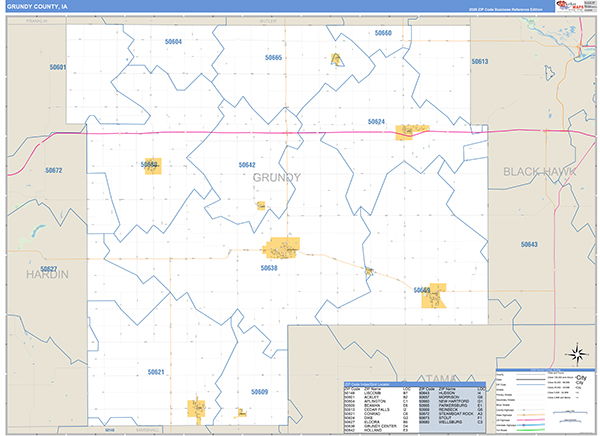Image resolution: width=600 pixels, height=436 pixels.
Task: Select ZIP code label 50660
Action: (383, 33)
